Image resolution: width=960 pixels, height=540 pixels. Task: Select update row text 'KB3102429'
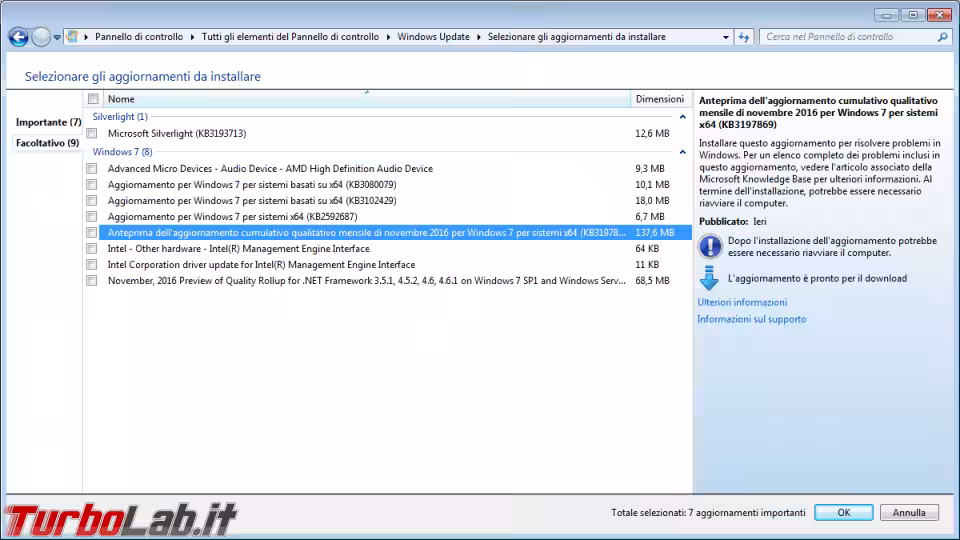pos(252,201)
